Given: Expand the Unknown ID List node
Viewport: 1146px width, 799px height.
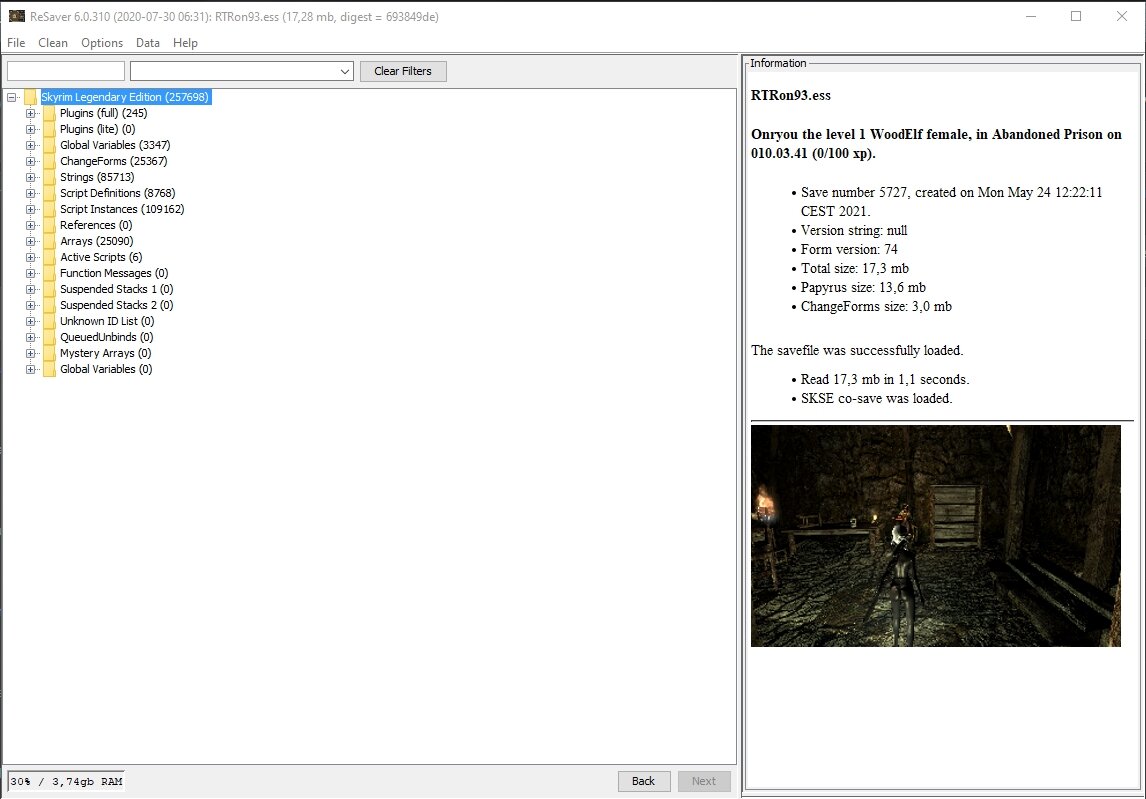Looking at the screenshot, I should click(31, 322).
